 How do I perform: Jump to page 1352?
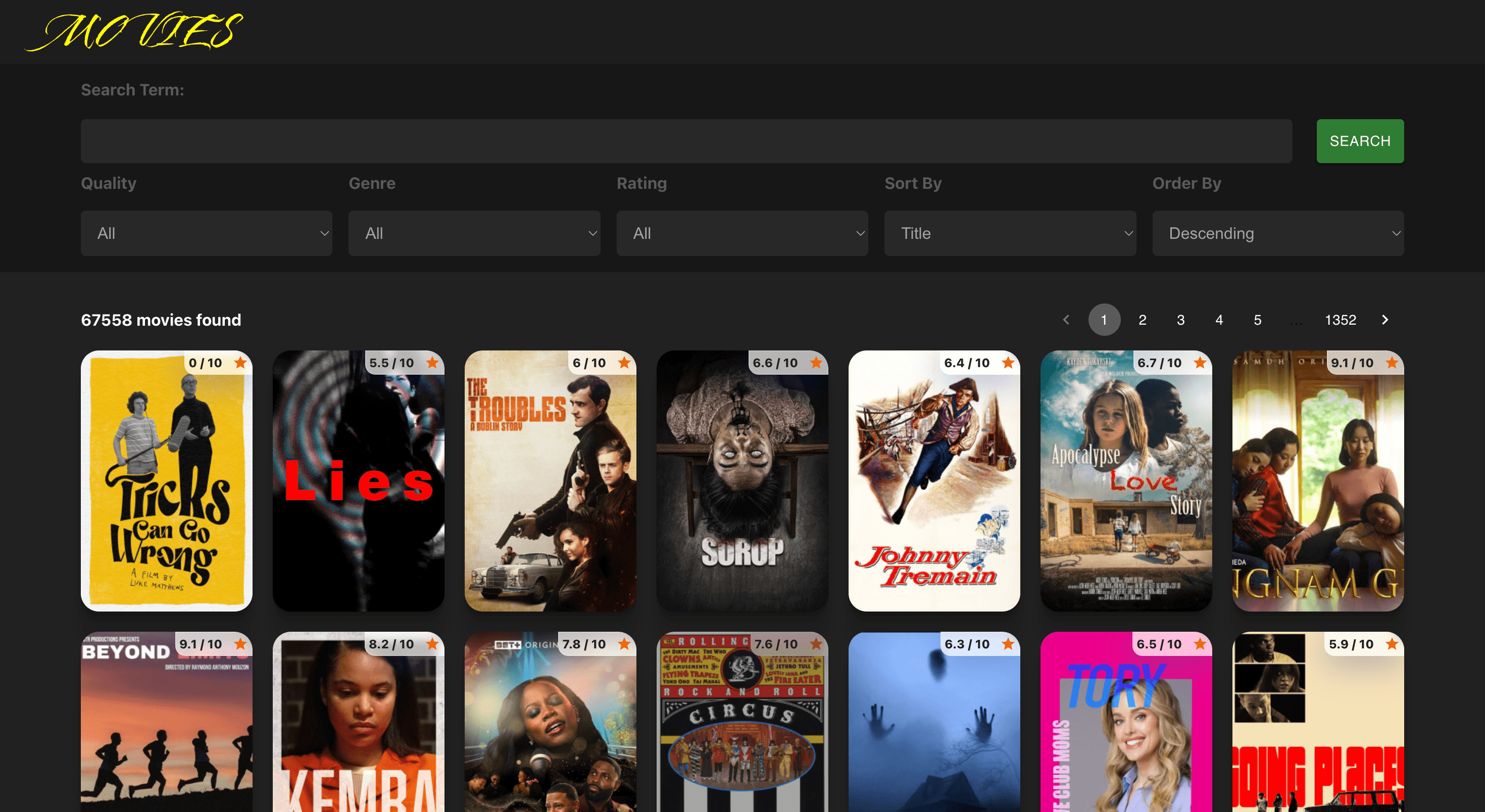click(x=1341, y=319)
